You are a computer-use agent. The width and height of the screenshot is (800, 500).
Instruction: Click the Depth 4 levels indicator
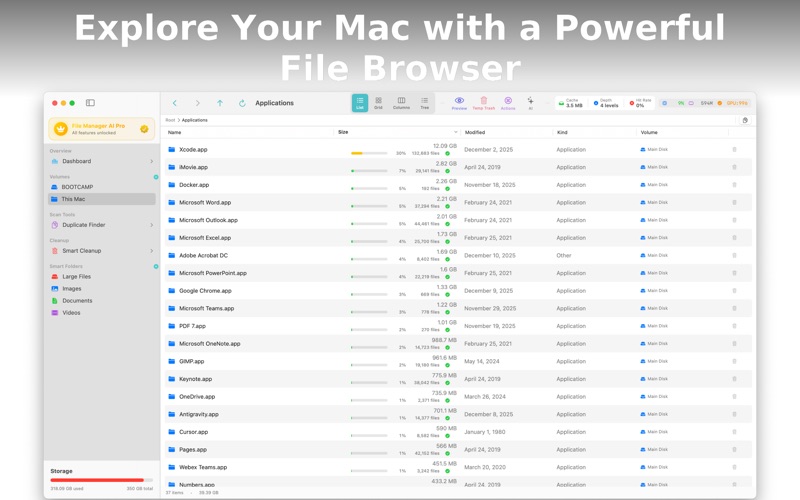[607, 103]
